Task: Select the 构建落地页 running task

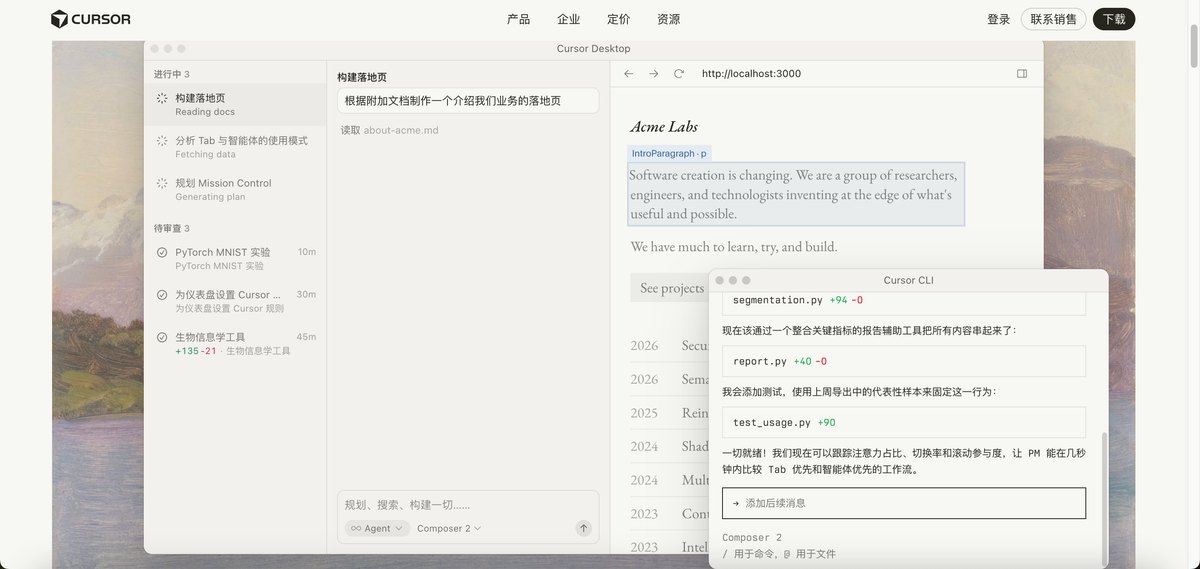Action: (235, 104)
